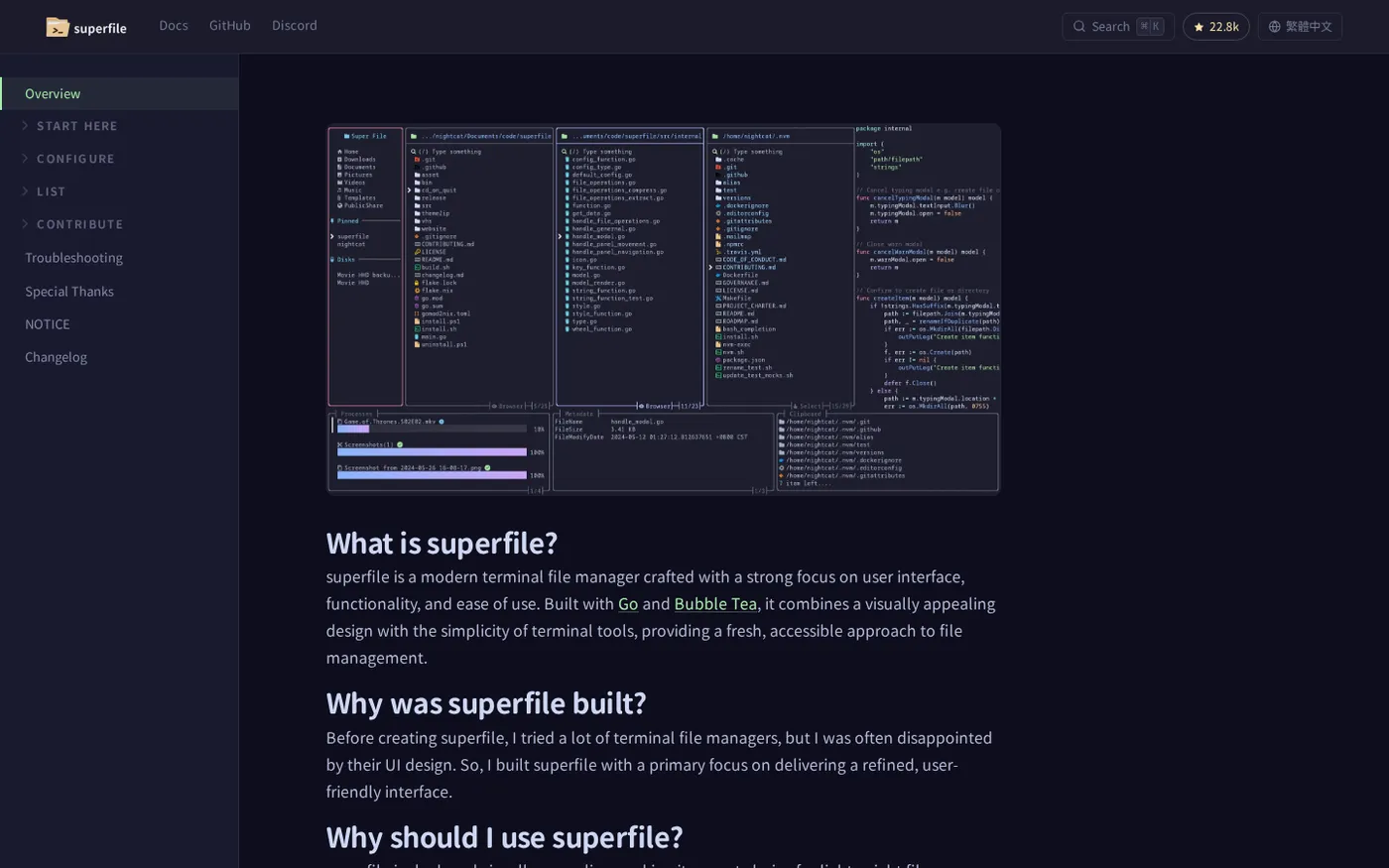This screenshot has width=1389, height=868.
Task: Open the Special Thanks sidebar page
Action: (69, 292)
